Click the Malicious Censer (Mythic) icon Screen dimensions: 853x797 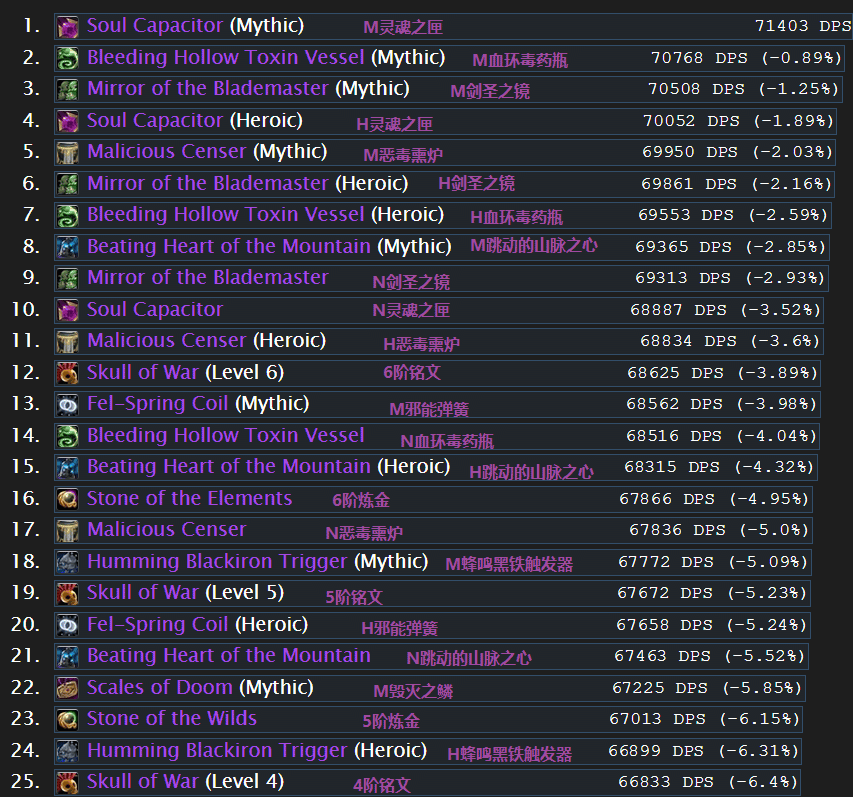68,153
